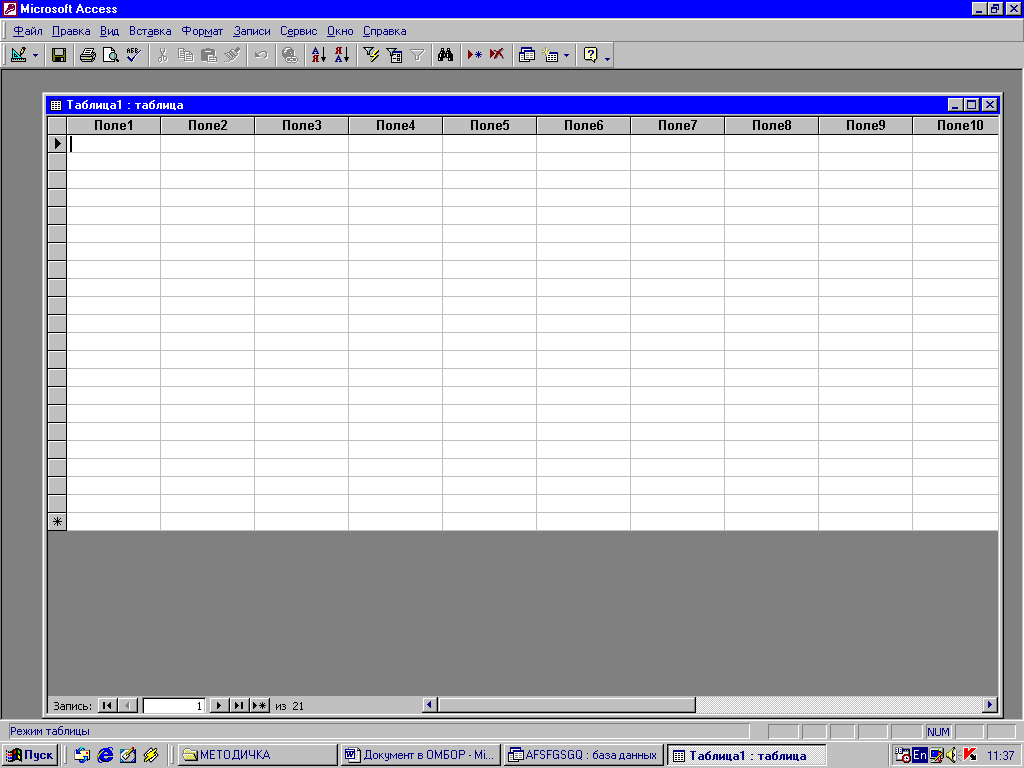Viewport: 1024px width, 768px height.
Task: Click the record number input field
Action: pos(174,705)
